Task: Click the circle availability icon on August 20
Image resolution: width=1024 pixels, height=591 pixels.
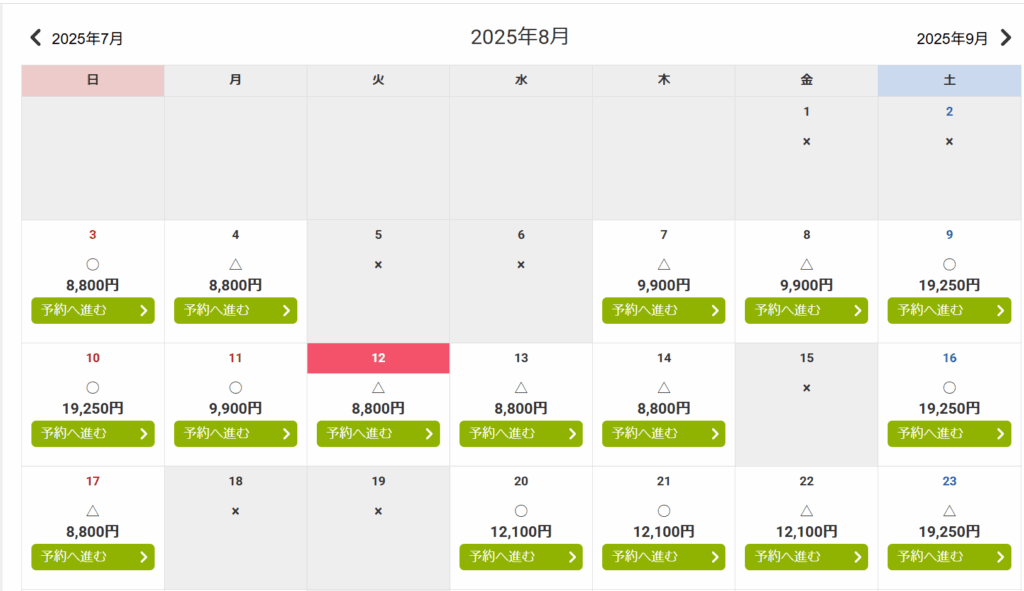Action: click(x=521, y=511)
